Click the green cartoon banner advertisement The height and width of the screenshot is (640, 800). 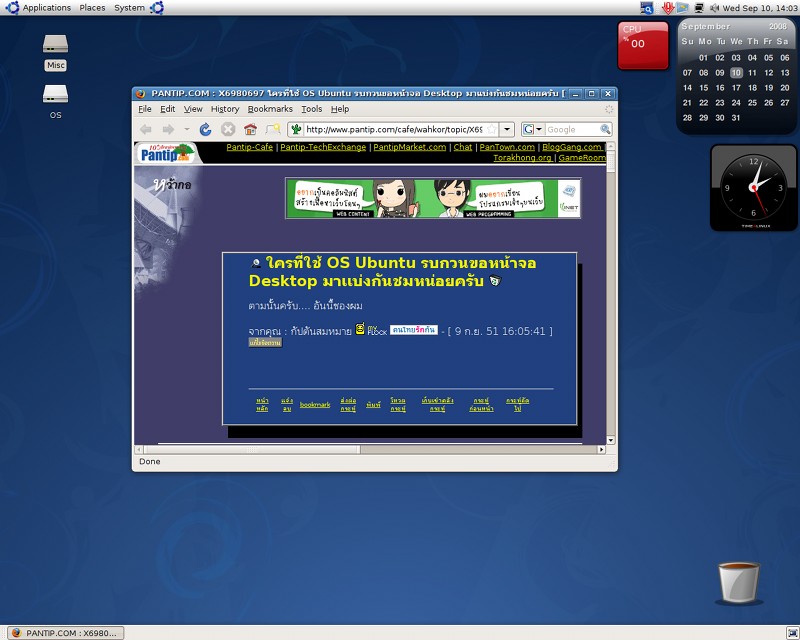(433, 198)
